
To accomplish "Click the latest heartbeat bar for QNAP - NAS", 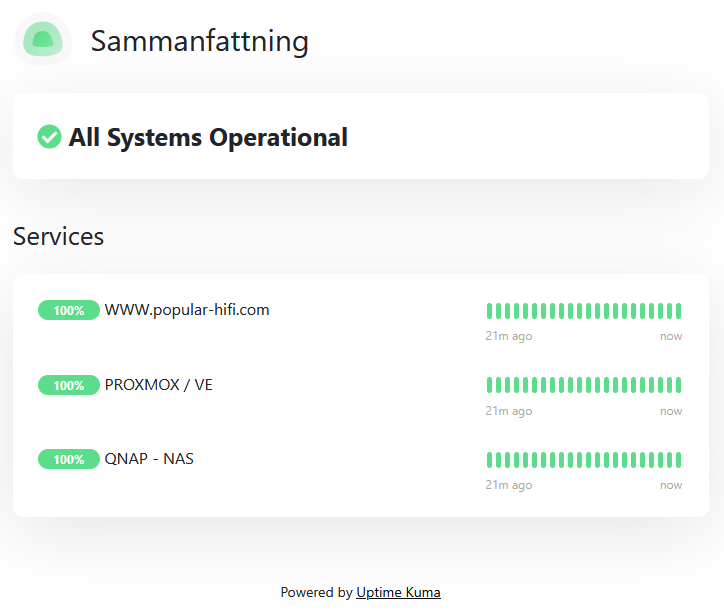I will pos(678,460).
